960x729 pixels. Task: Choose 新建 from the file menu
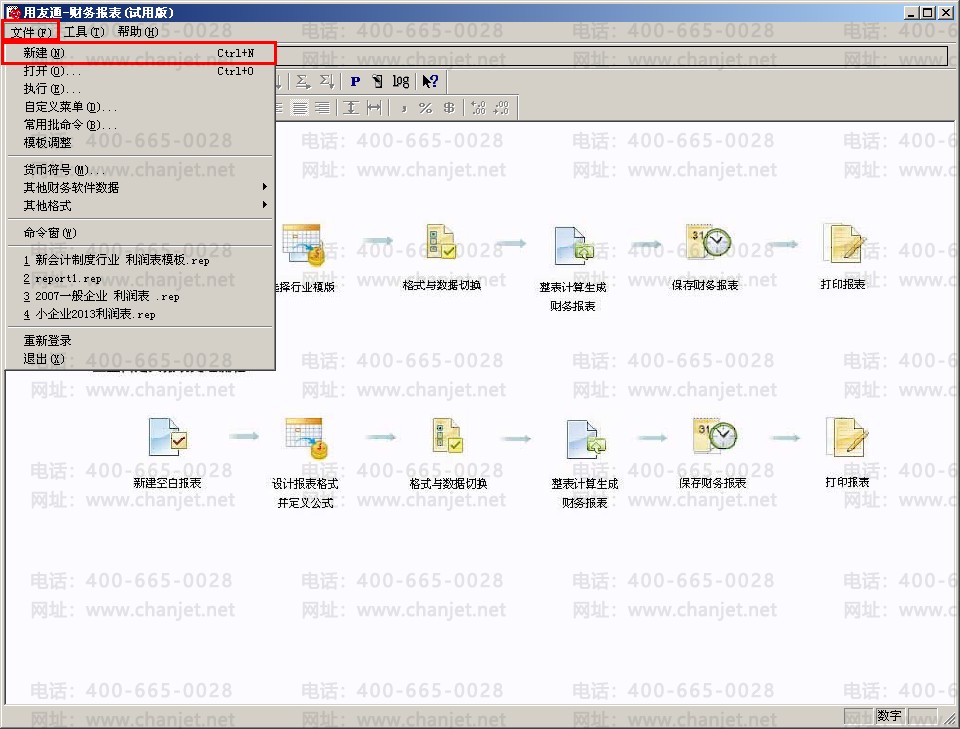[140, 53]
